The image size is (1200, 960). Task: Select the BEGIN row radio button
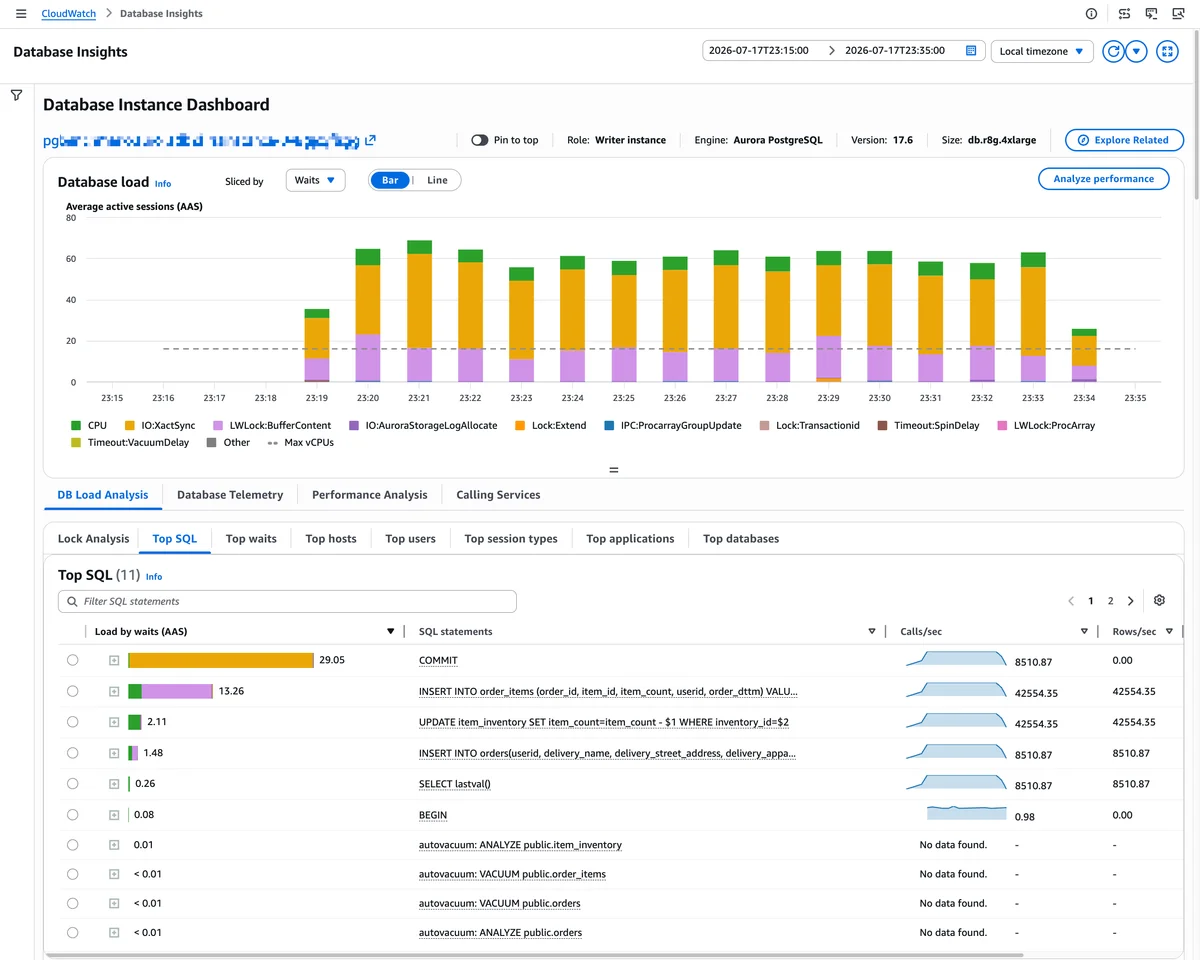72,815
